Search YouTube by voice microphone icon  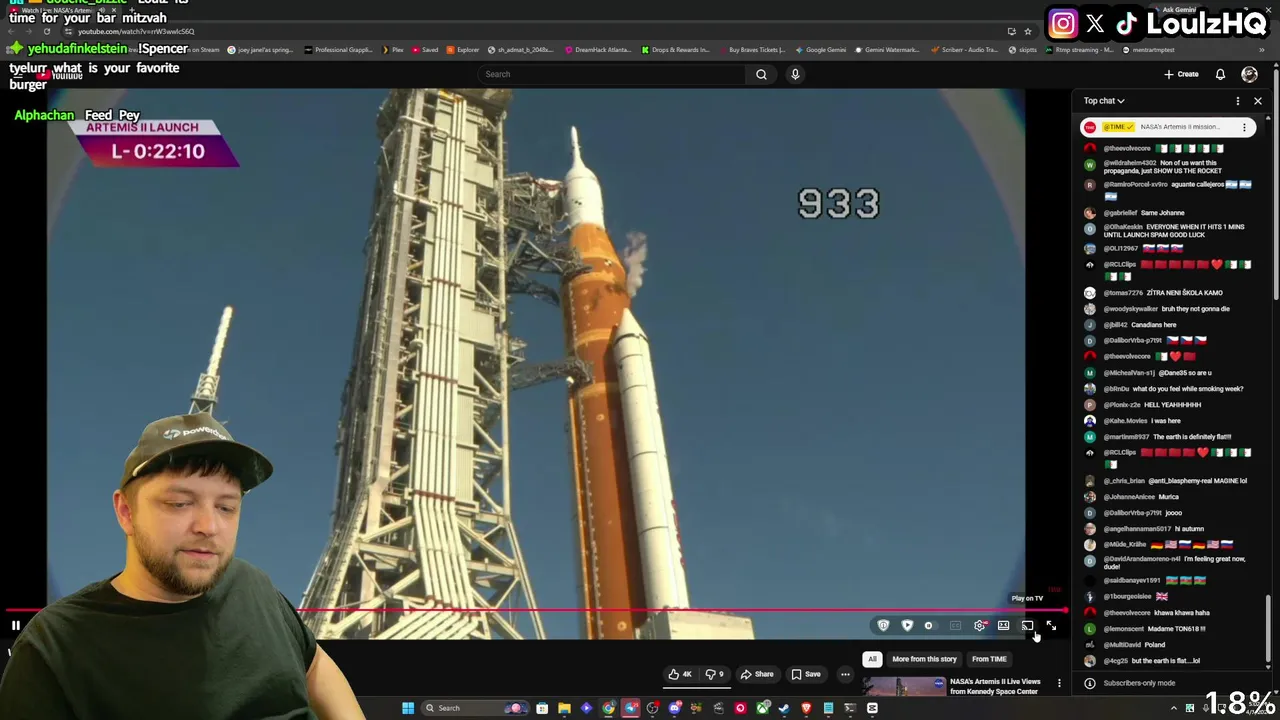(x=795, y=74)
